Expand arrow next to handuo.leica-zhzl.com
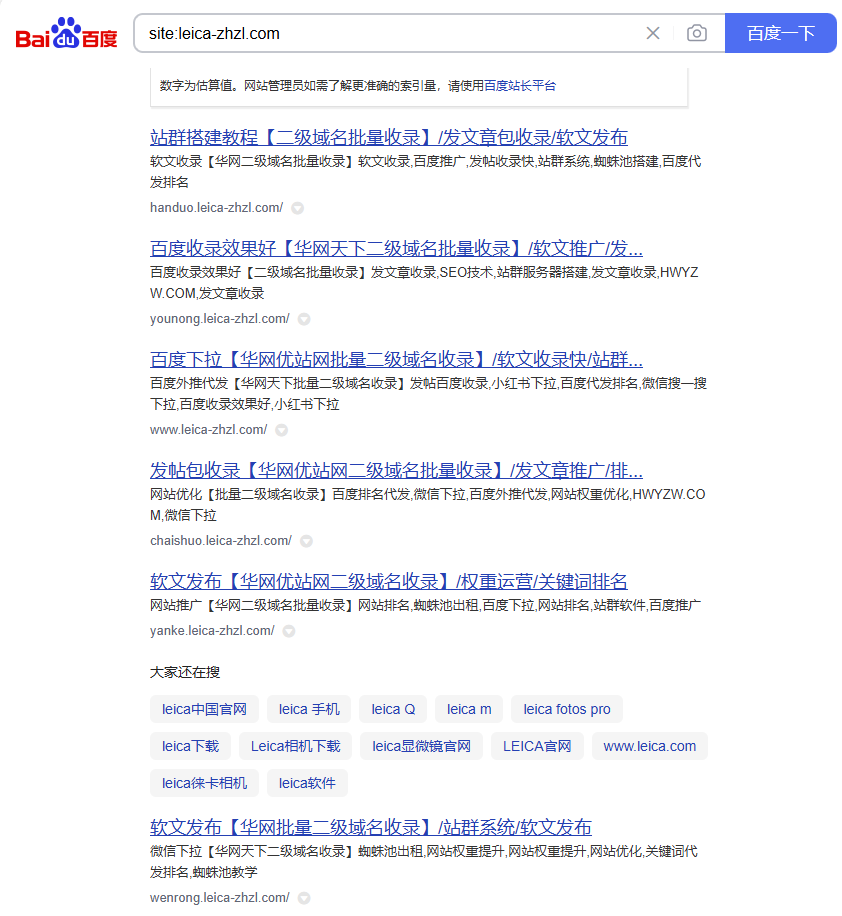 tap(297, 208)
